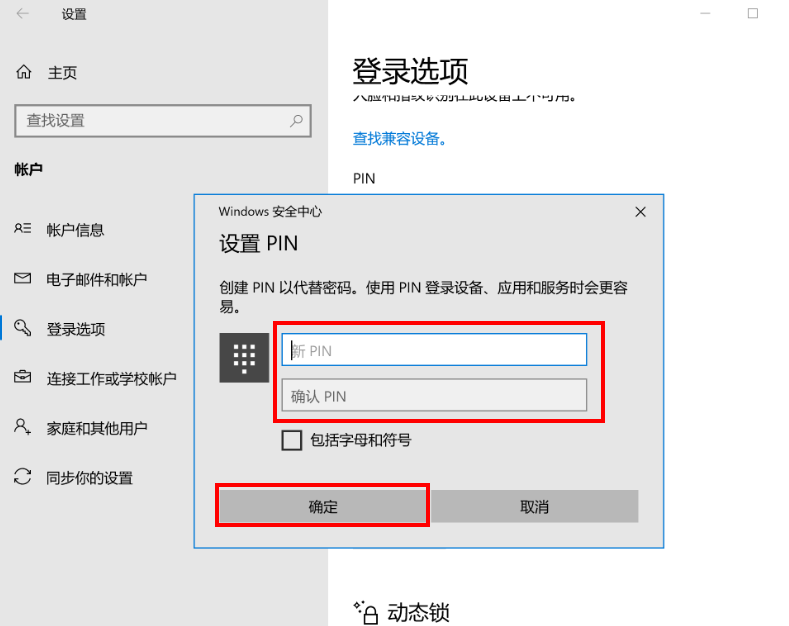Close the Windows 安全中心 dialog
This screenshot has height=626, width=789.
[x=640, y=212]
